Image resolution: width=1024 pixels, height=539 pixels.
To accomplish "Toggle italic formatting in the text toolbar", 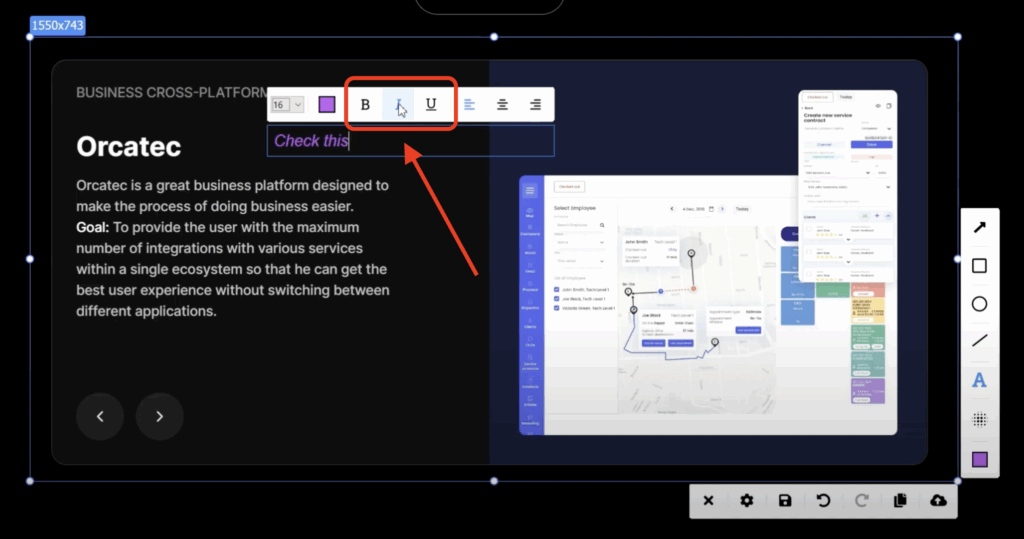I will coord(398,105).
